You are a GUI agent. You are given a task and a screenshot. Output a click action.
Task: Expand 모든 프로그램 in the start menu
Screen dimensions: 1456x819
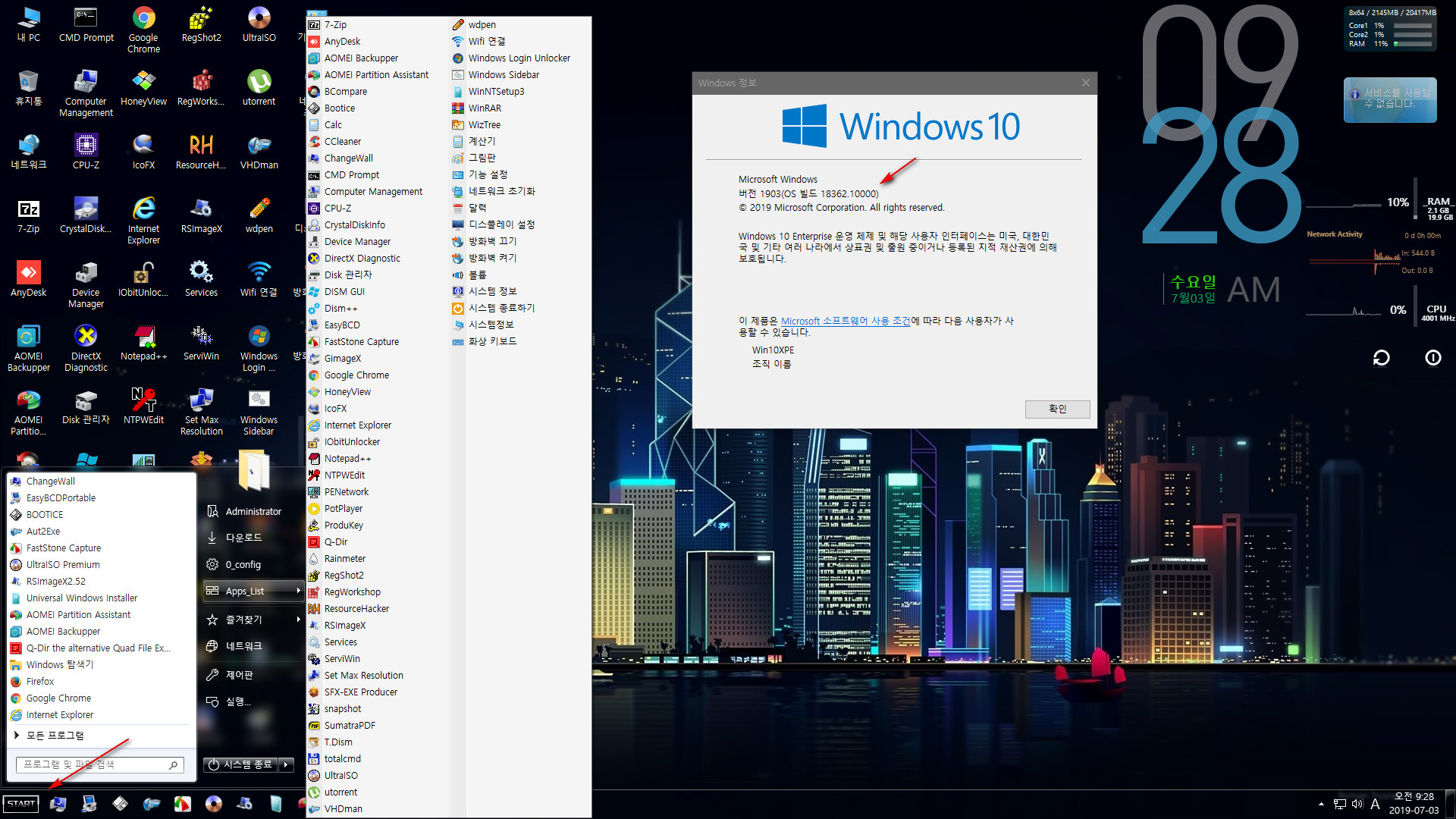point(55,736)
